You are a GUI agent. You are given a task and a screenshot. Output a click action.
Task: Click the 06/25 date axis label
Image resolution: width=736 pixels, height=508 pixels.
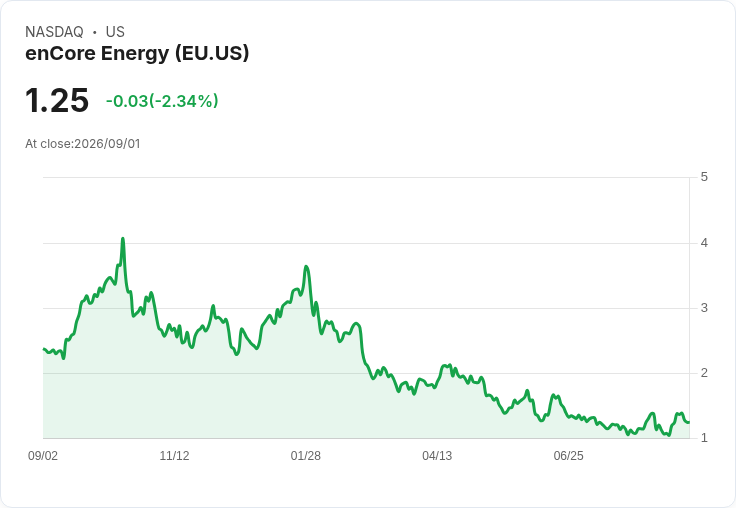568,455
